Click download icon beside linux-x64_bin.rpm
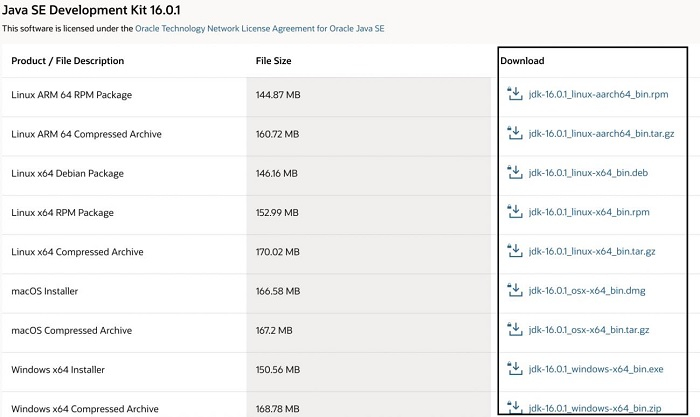This screenshot has height=417, width=700. point(515,212)
